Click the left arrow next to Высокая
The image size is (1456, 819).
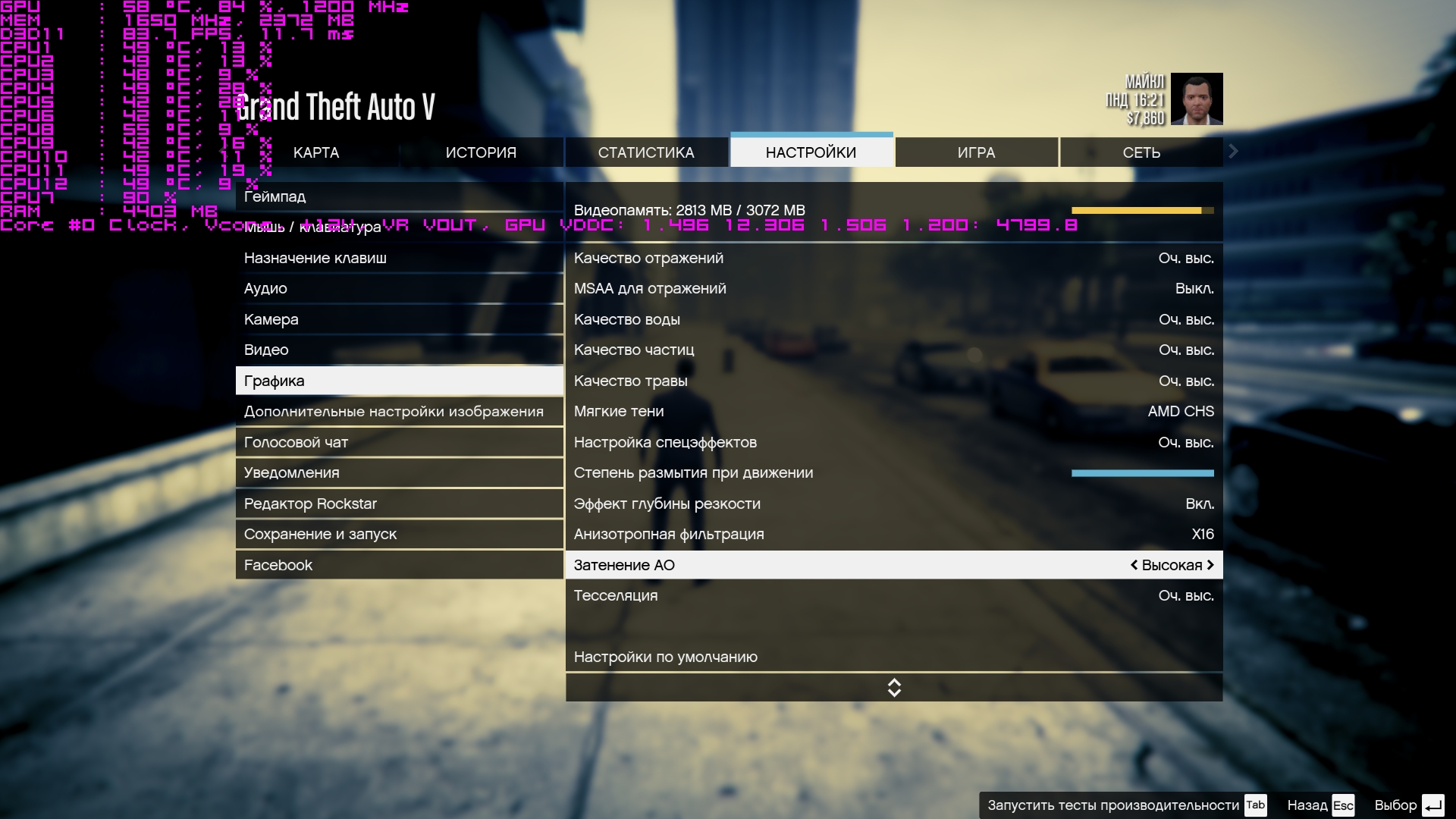pyautogui.click(x=1134, y=565)
